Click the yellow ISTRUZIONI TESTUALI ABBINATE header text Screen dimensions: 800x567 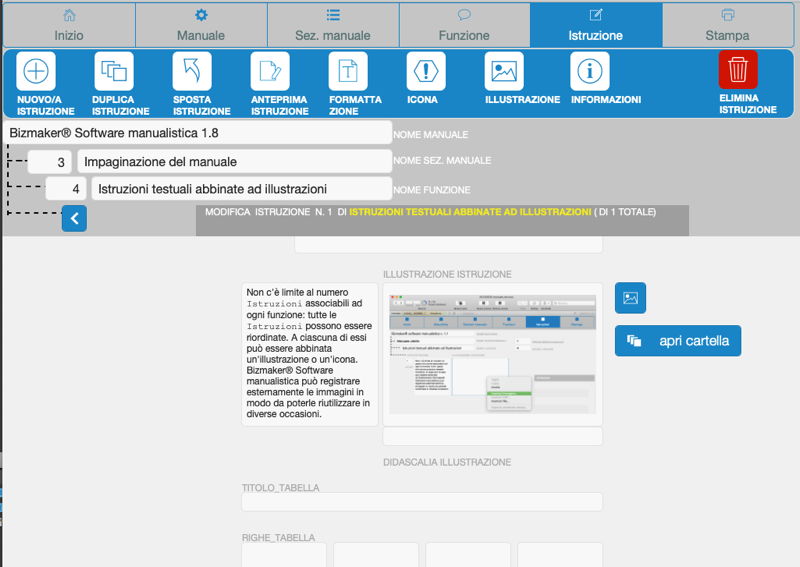click(470, 212)
